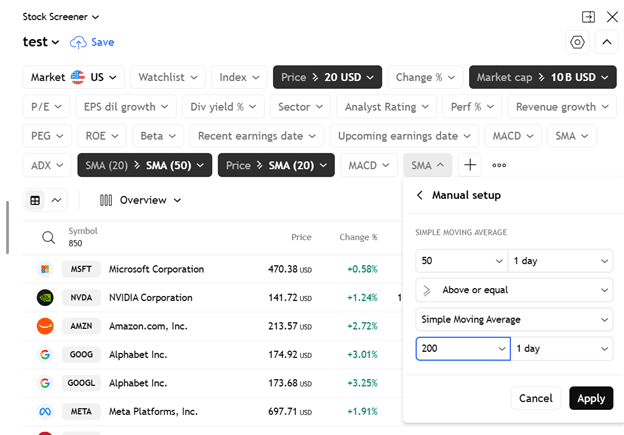Click the Cancel button

(x=536, y=398)
